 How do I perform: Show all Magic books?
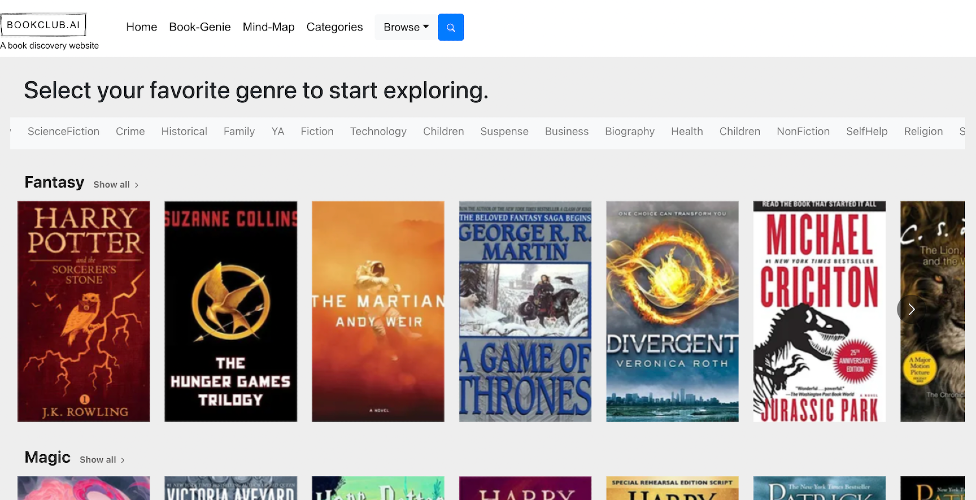102,460
